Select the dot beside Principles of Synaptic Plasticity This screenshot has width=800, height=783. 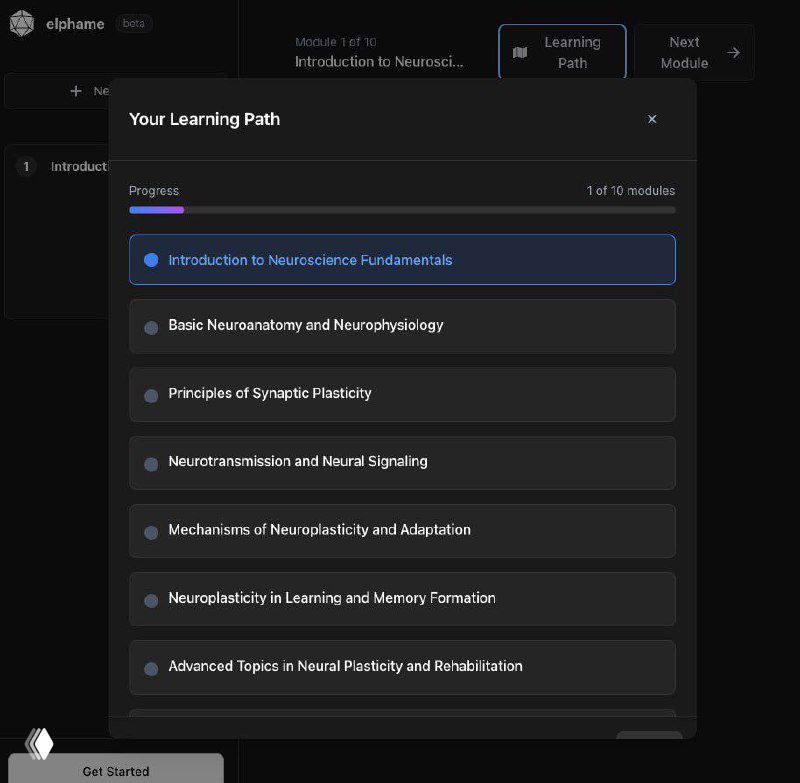point(151,395)
